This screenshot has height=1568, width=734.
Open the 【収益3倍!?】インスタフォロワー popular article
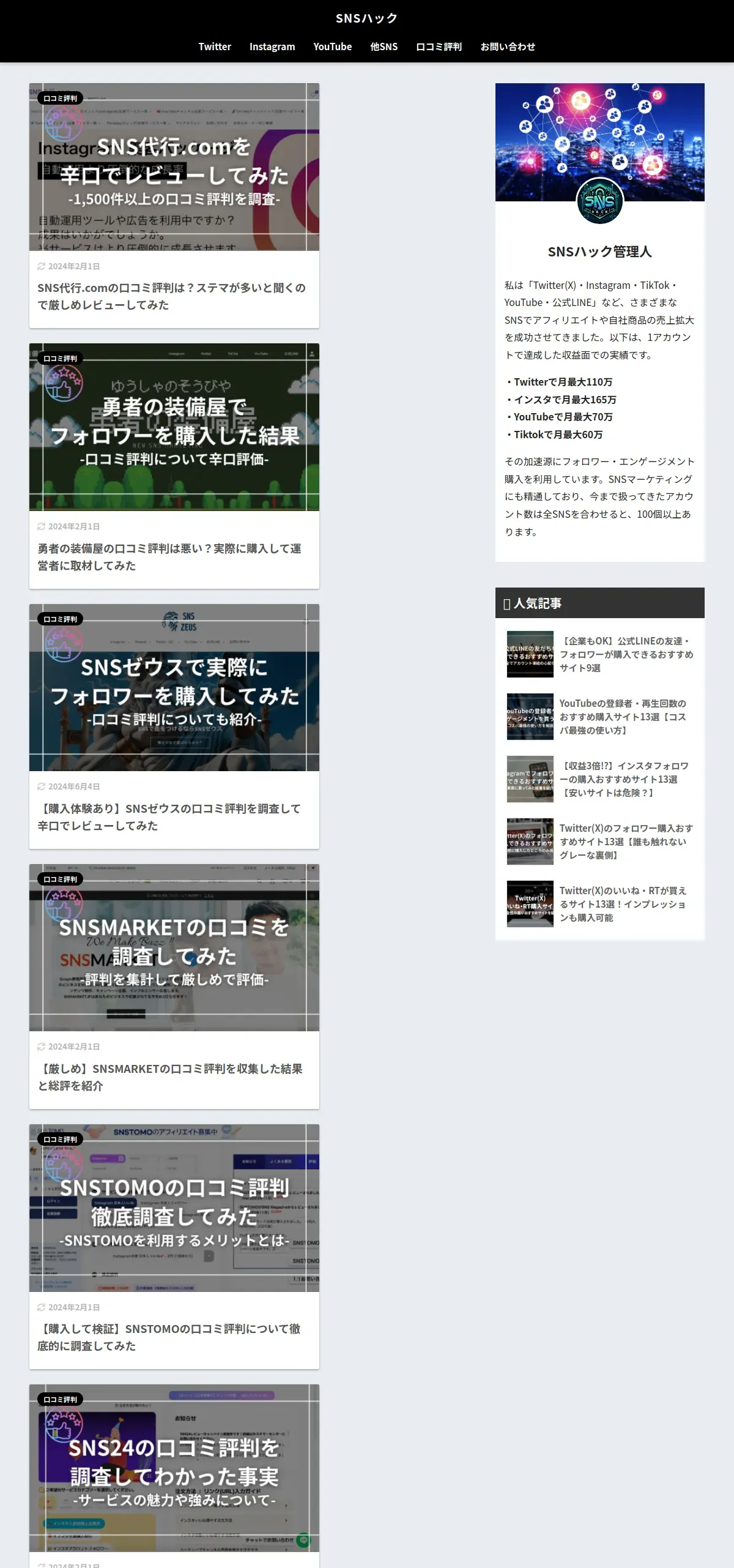pyautogui.click(x=624, y=779)
